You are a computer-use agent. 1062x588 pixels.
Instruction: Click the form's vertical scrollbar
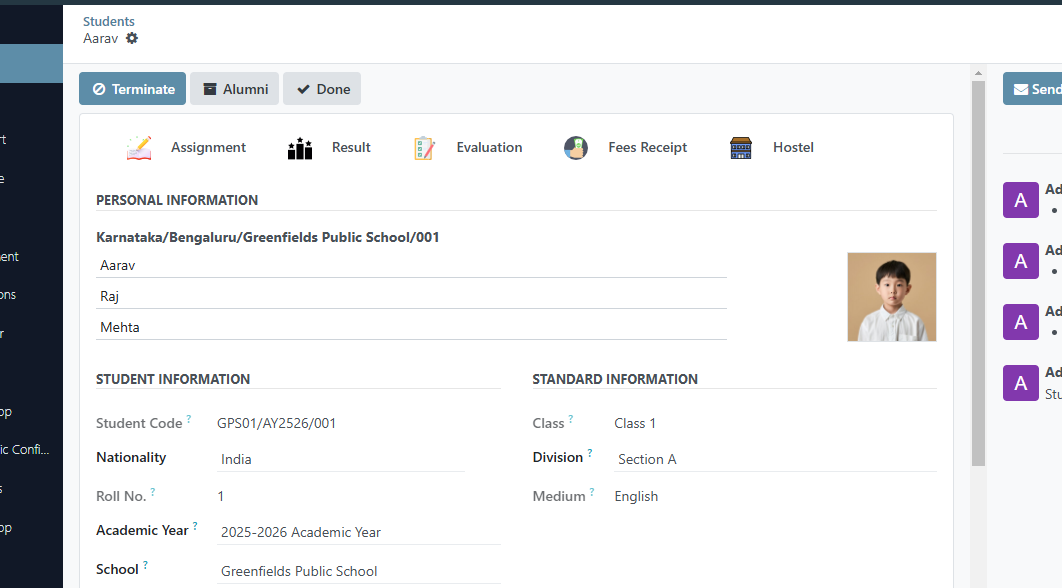[x=978, y=270]
